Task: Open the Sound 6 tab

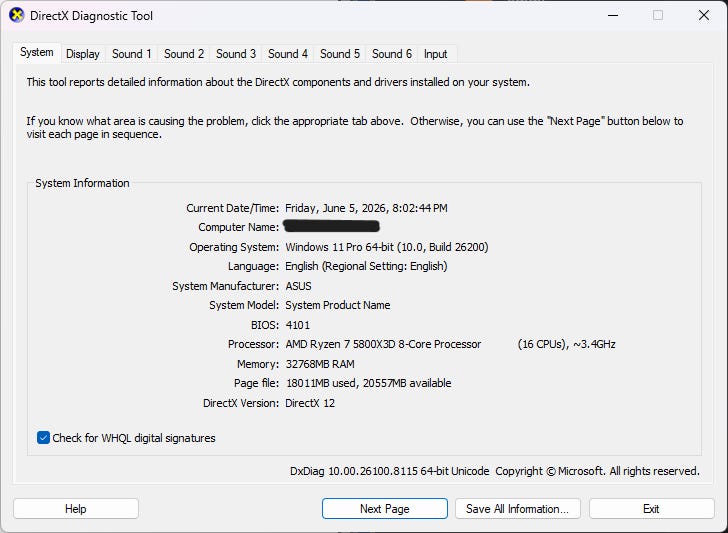Action: point(392,54)
